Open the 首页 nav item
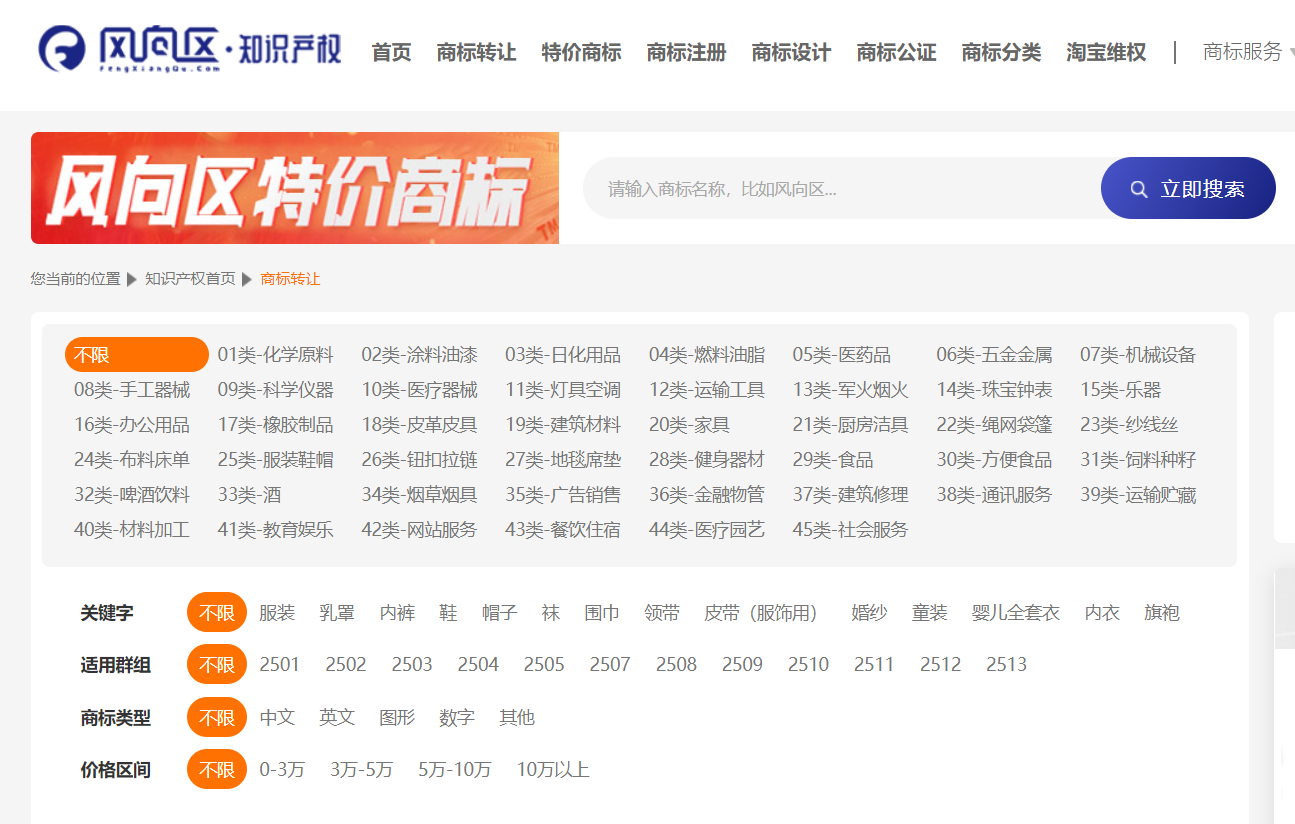This screenshot has height=824, width=1295. 391,52
